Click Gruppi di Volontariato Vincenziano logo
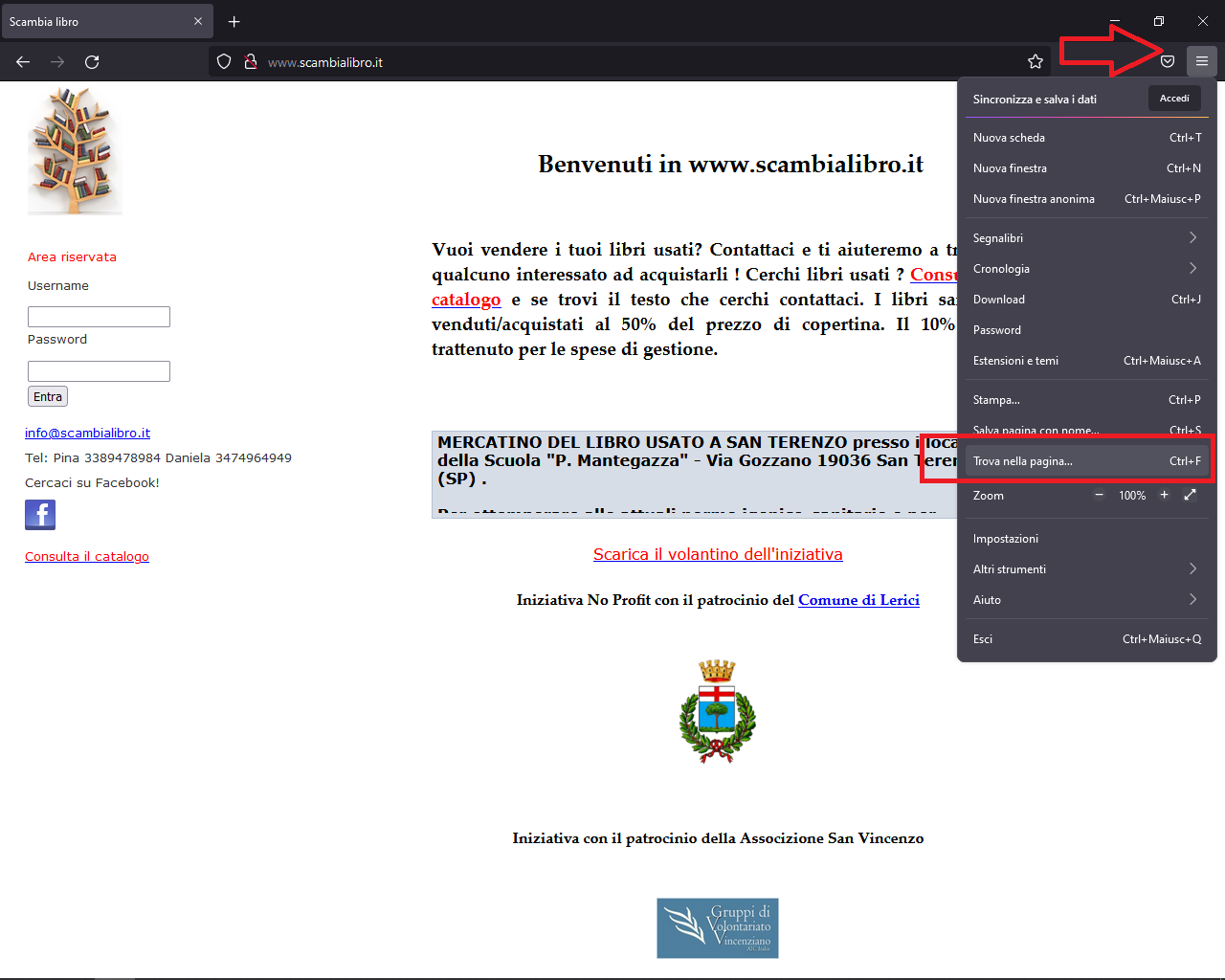 coord(718,928)
